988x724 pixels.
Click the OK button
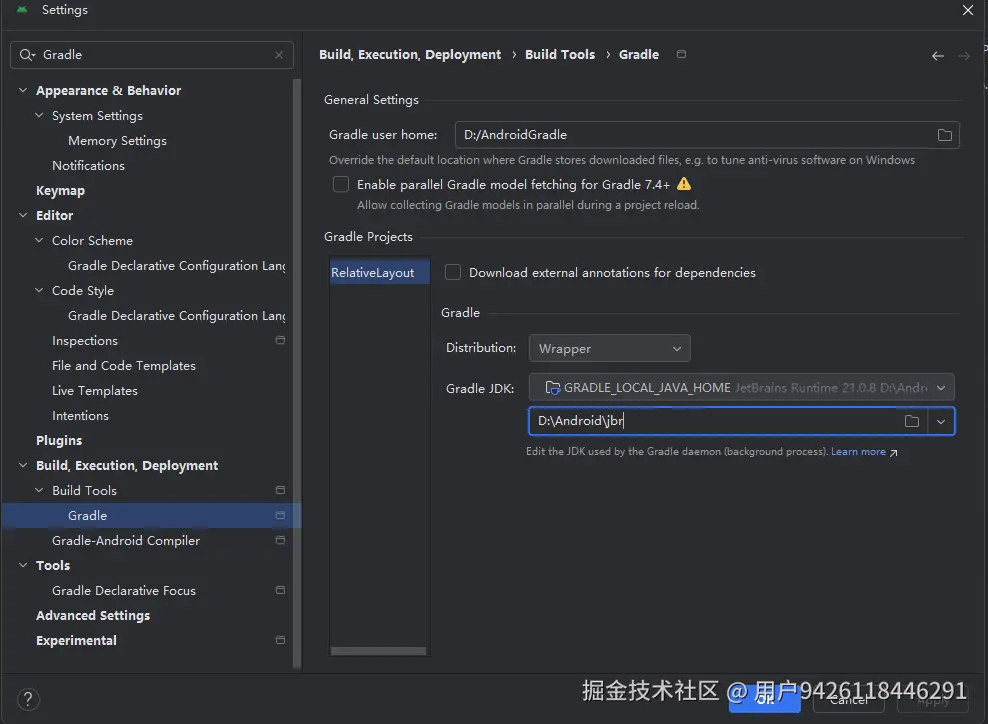(x=764, y=700)
